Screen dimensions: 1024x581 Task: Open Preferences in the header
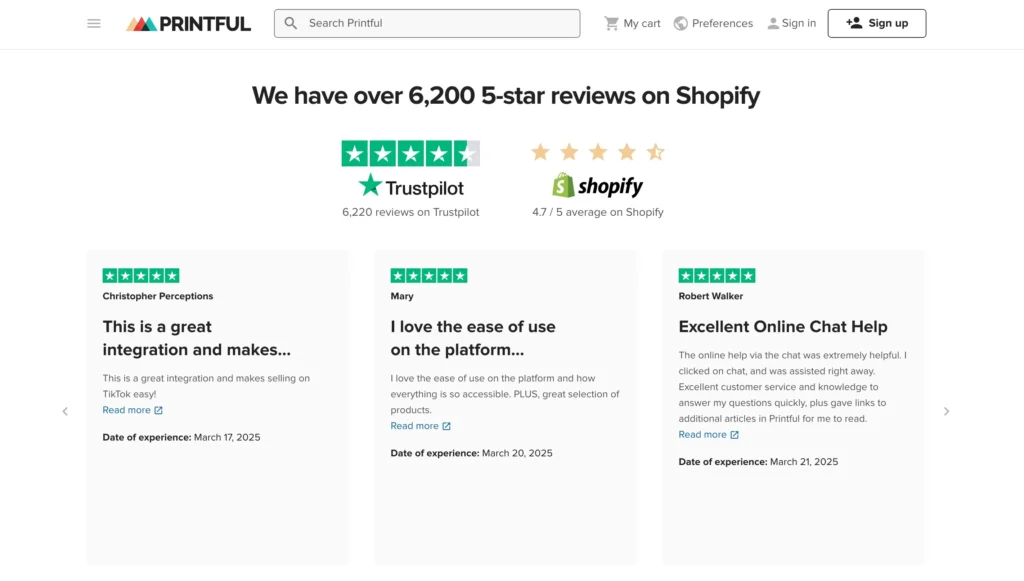pos(722,23)
